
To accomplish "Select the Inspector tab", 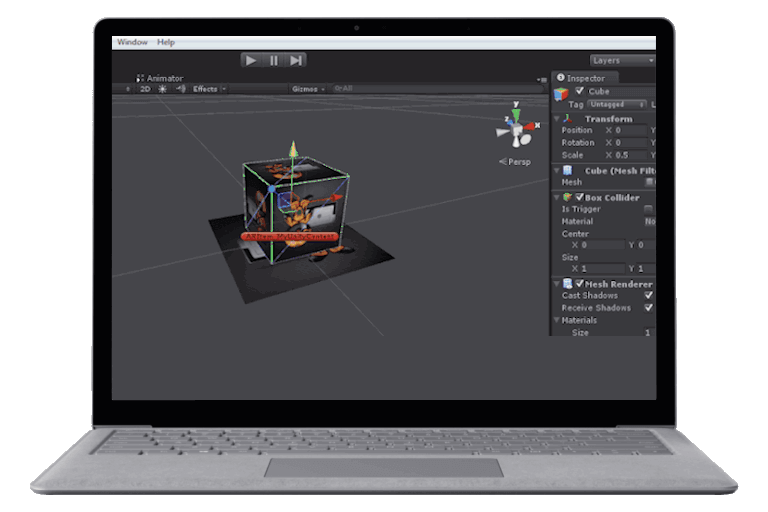I will click(x=585, y=78).
